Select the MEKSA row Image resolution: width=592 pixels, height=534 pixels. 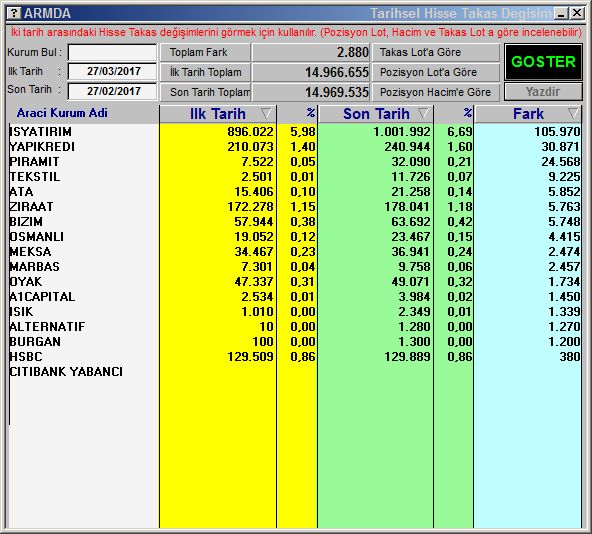(295, 252)
